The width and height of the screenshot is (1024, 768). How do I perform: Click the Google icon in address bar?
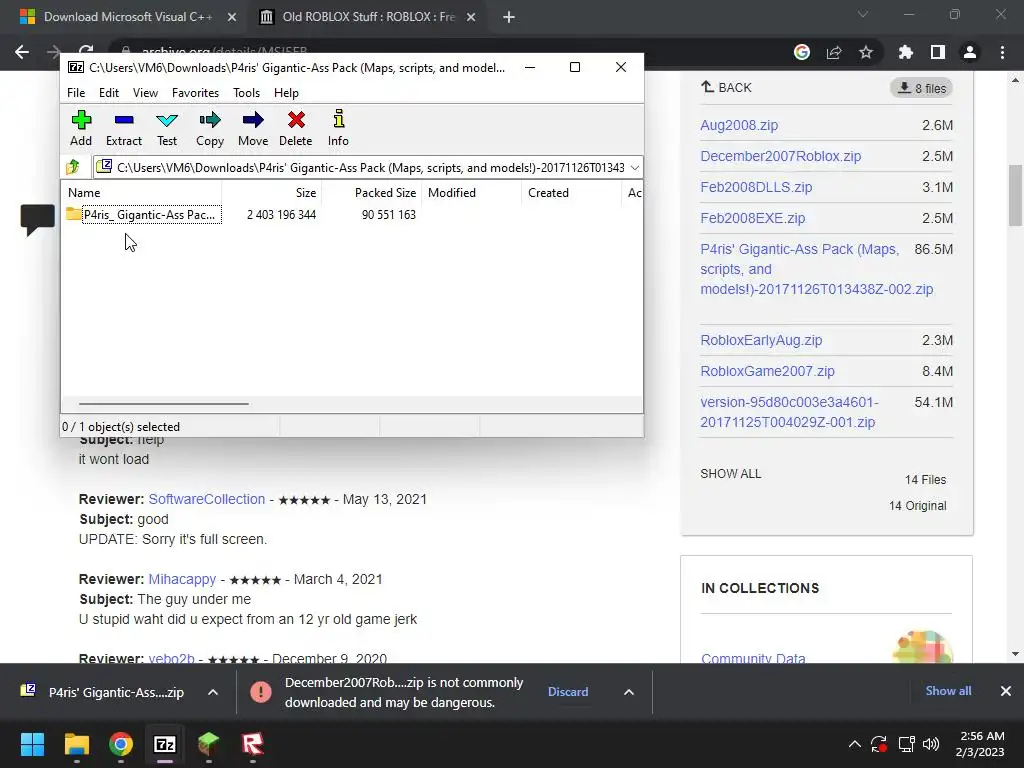pos(802,52)
